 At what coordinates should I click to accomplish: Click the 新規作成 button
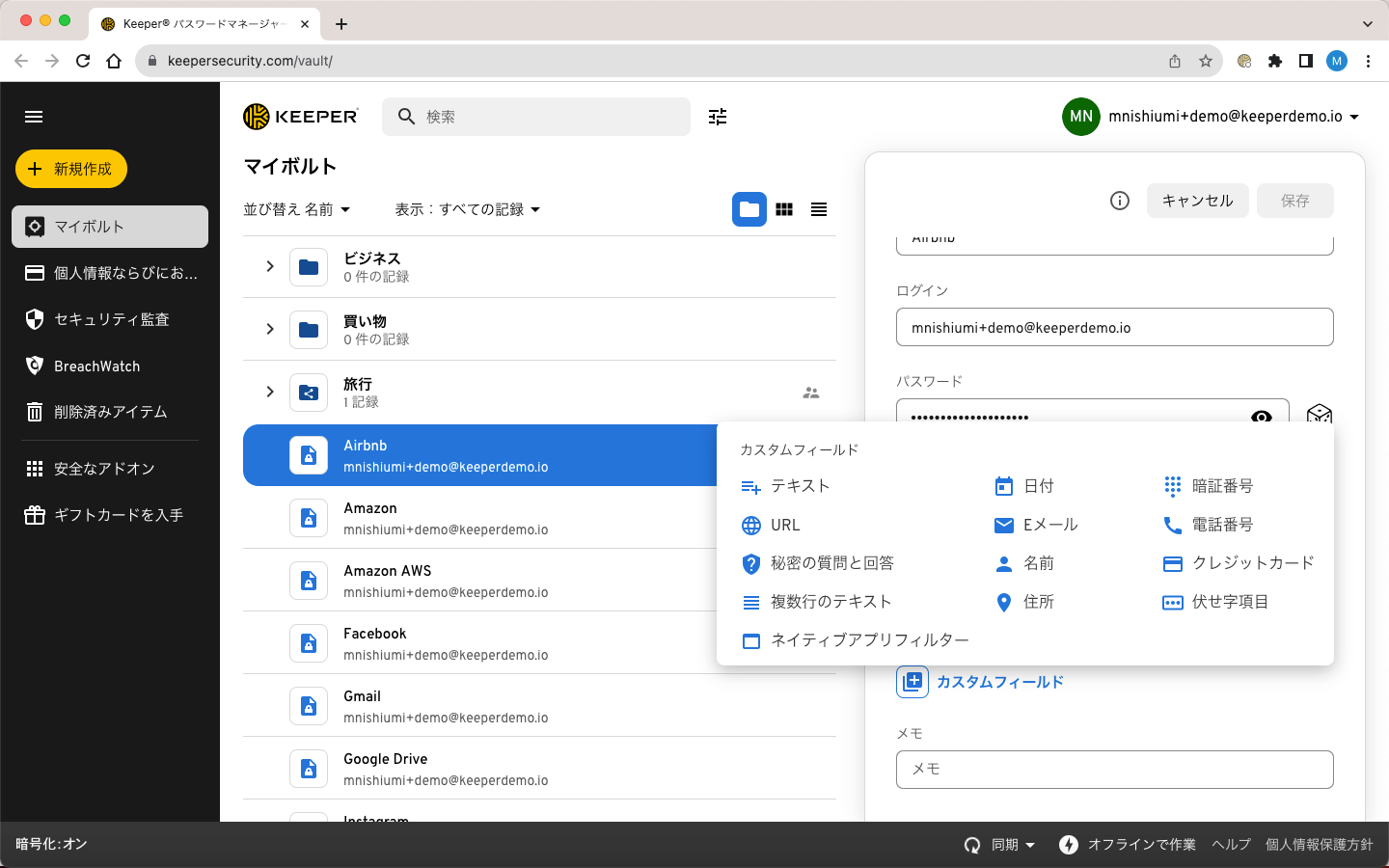pyautogui.click(x=71, y=169)
